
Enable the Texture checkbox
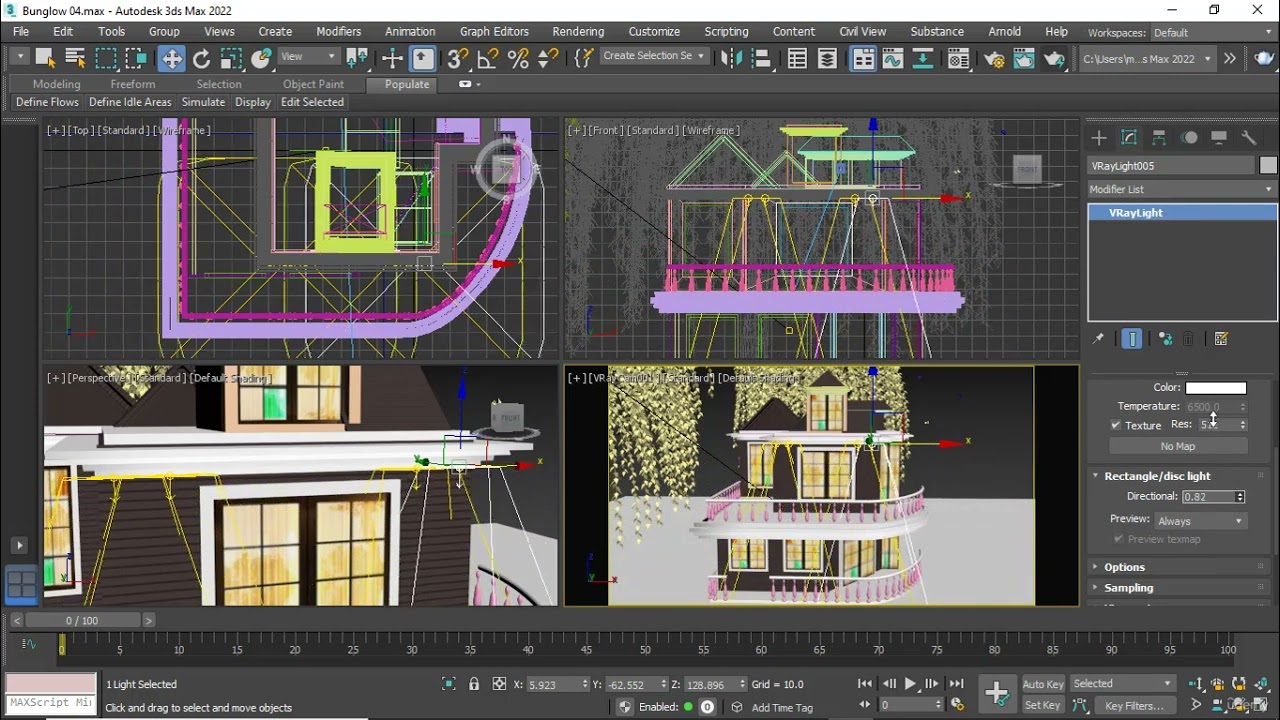coord(1116,425)
